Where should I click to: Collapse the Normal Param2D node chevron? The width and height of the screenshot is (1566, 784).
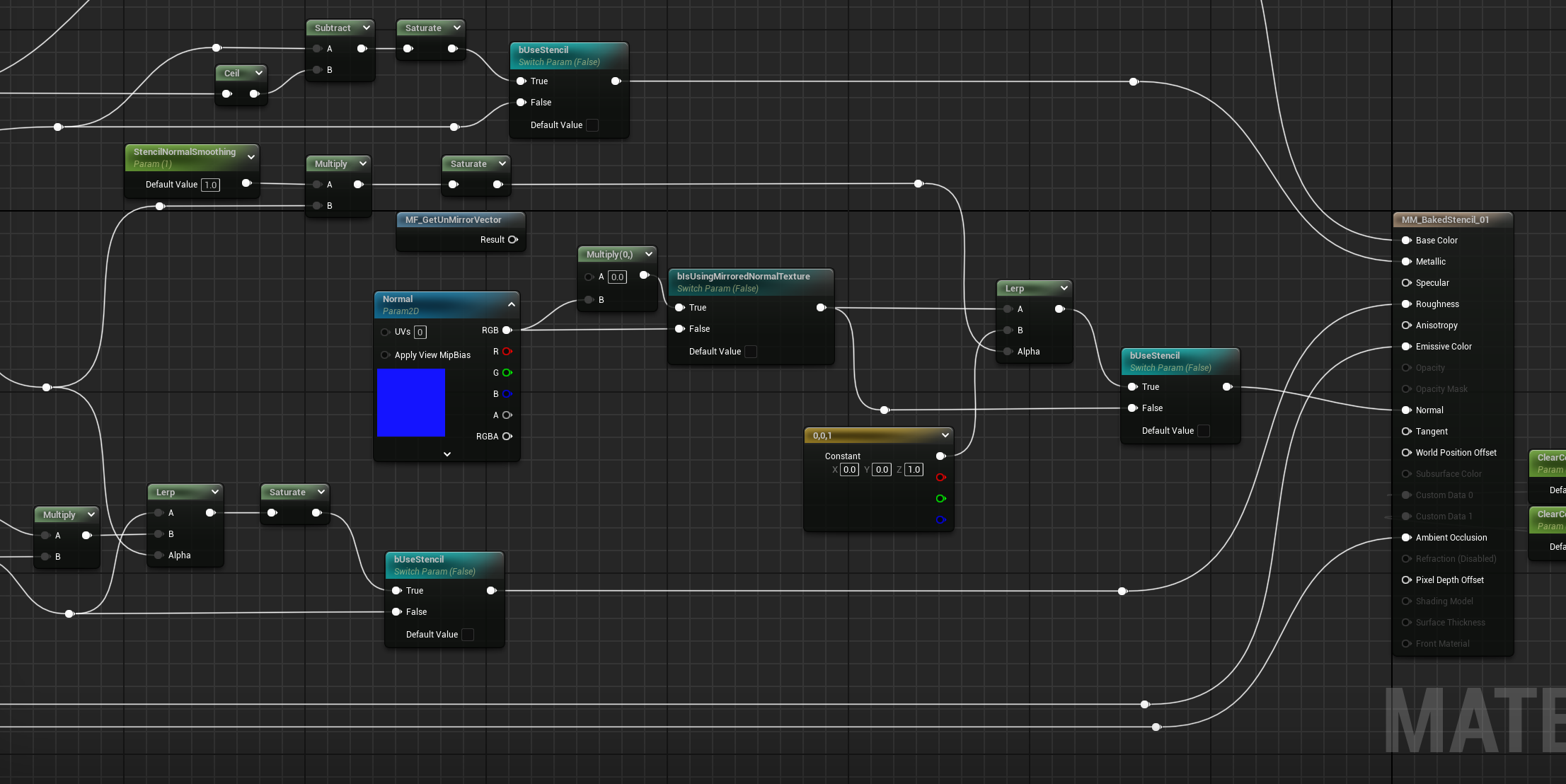point(511,304)
